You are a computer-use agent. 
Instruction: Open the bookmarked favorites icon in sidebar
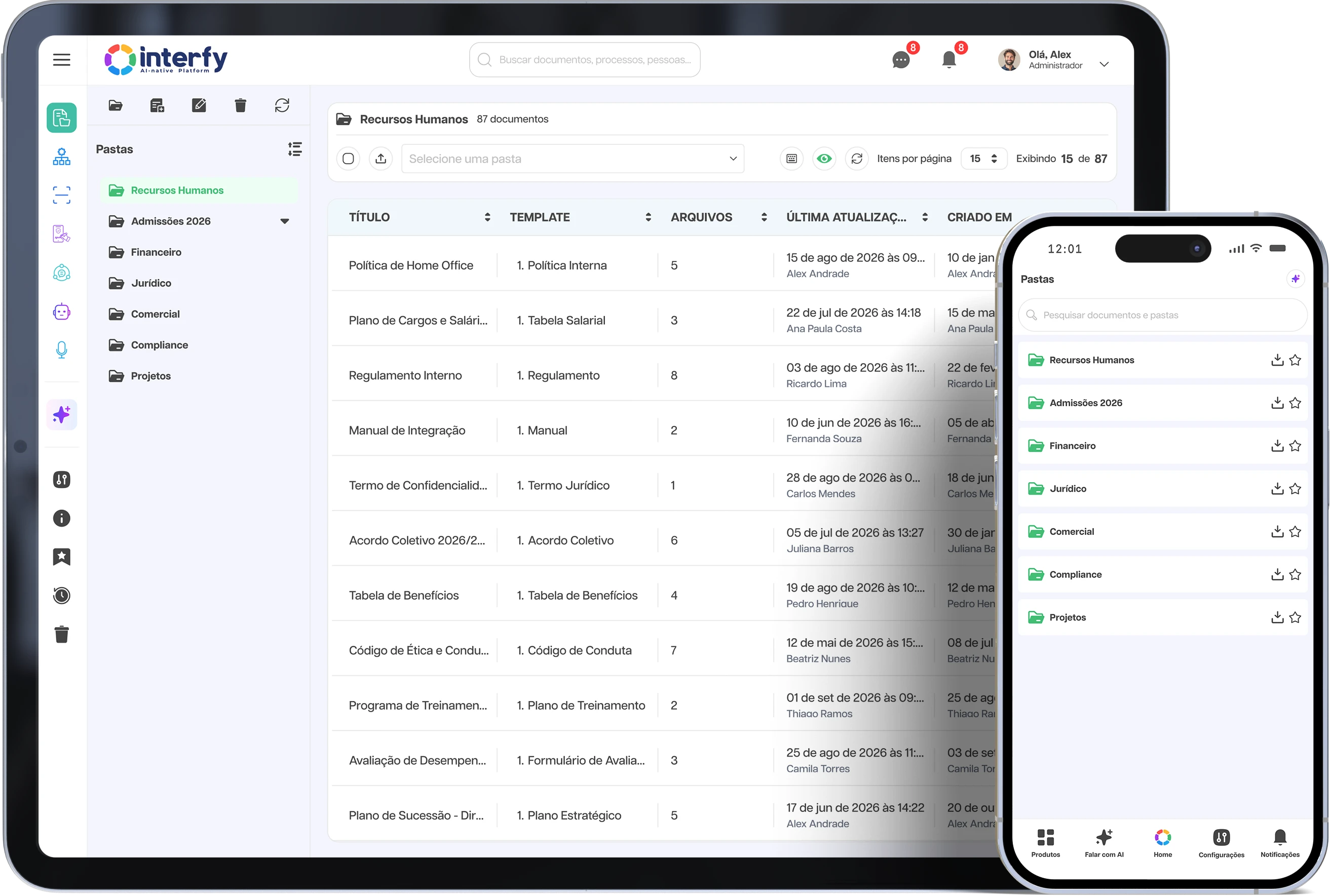click(x=62, y=557)
